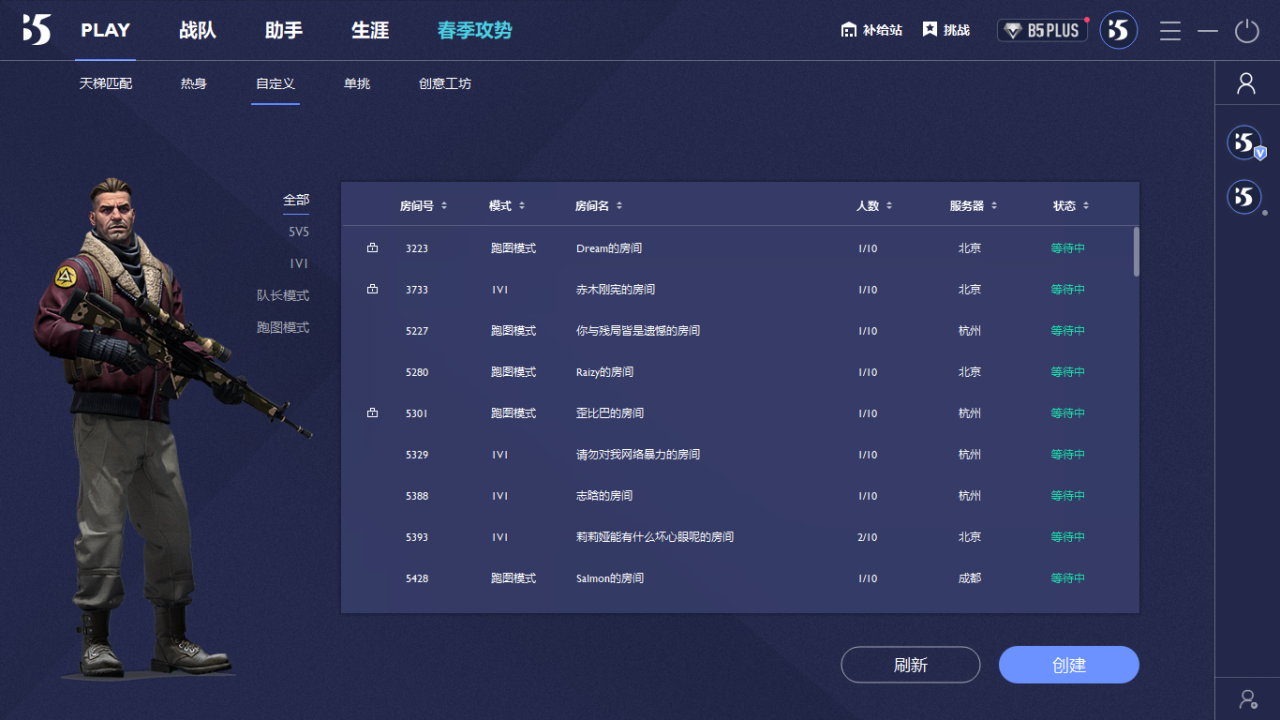Image resolution: width=1280 pixels, height=720 pixels.
Task: Filter room list by 队长模式
Action: (283, 296)
